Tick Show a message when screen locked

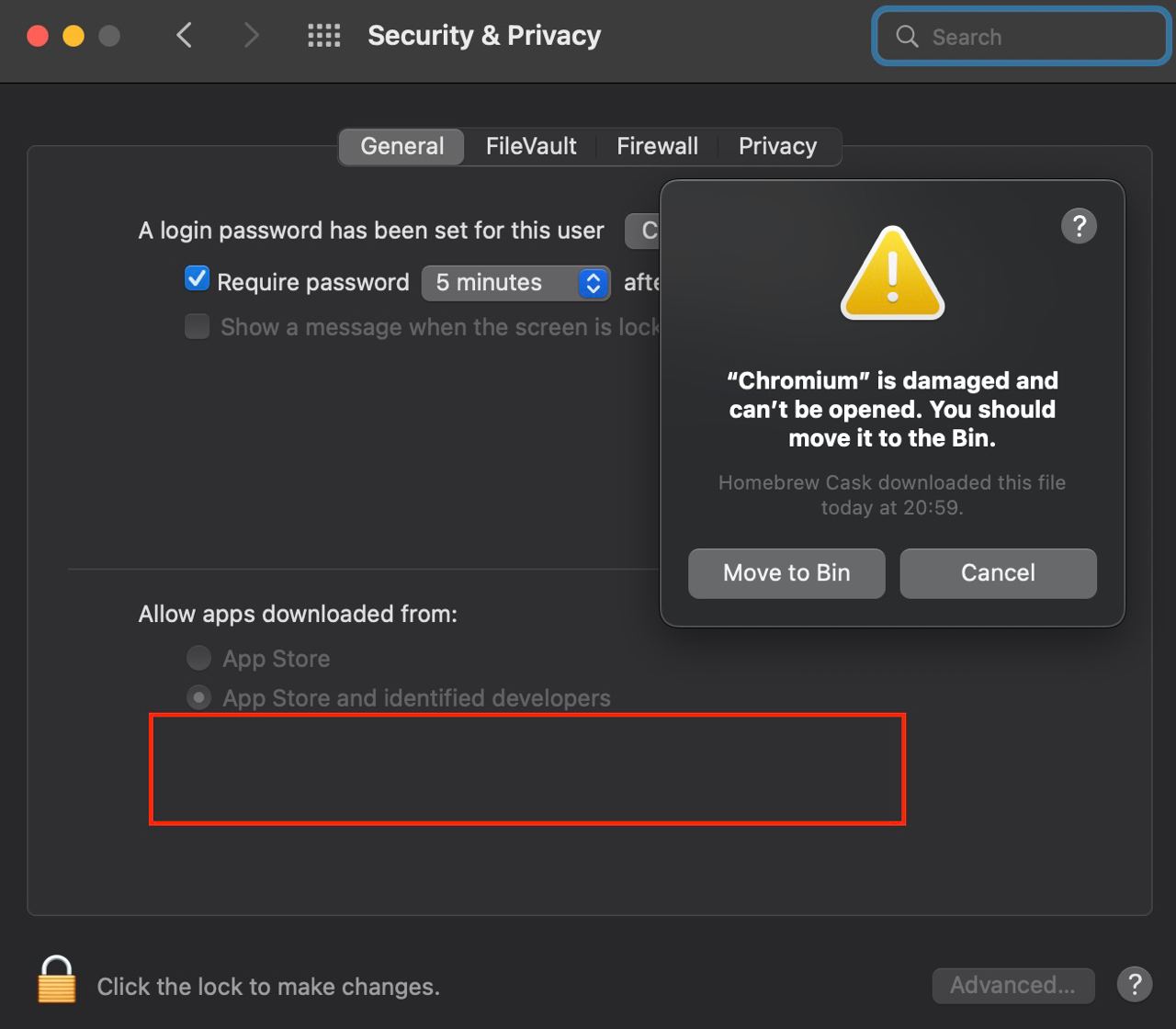[x=197, y=326]
